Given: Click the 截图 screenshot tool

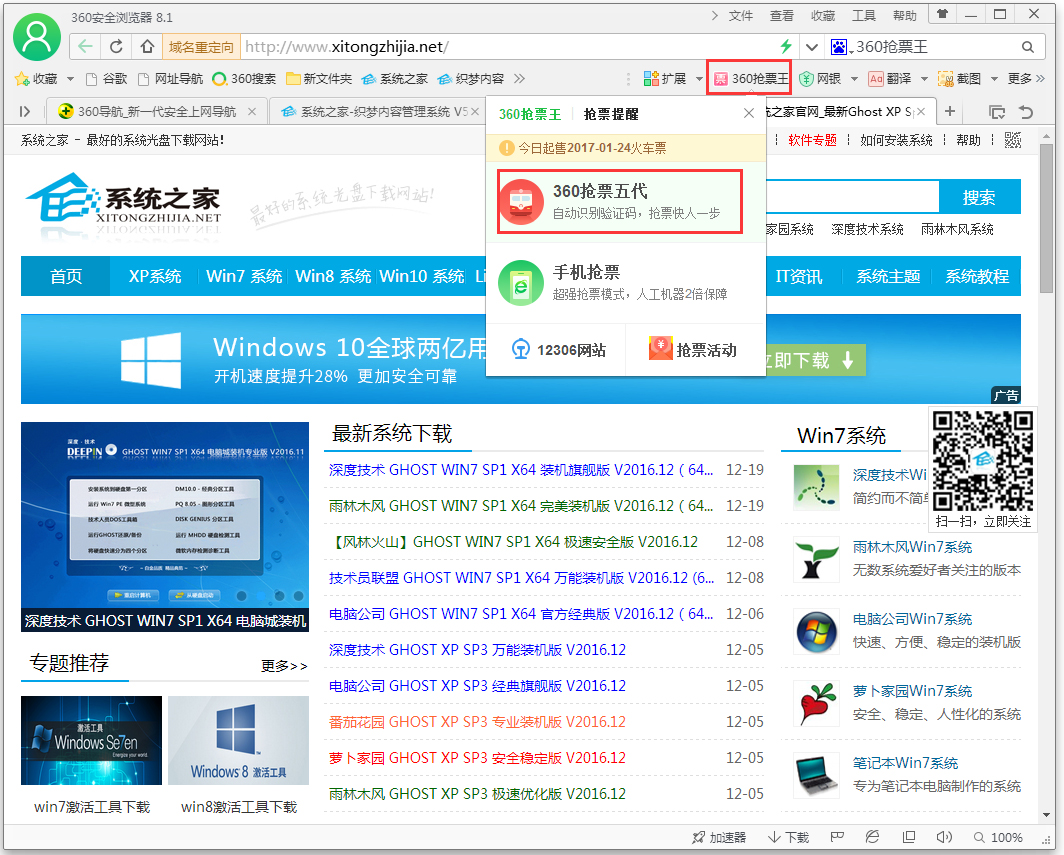Looking at the screenshot, I should [x=960, y=79].
